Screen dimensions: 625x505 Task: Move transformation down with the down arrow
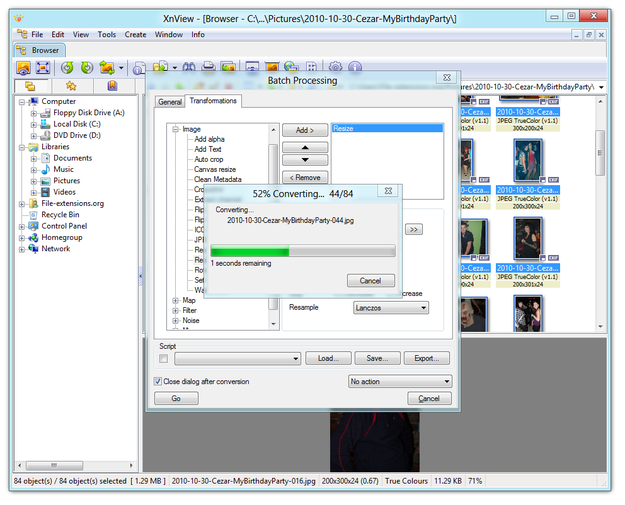(305, 160)
